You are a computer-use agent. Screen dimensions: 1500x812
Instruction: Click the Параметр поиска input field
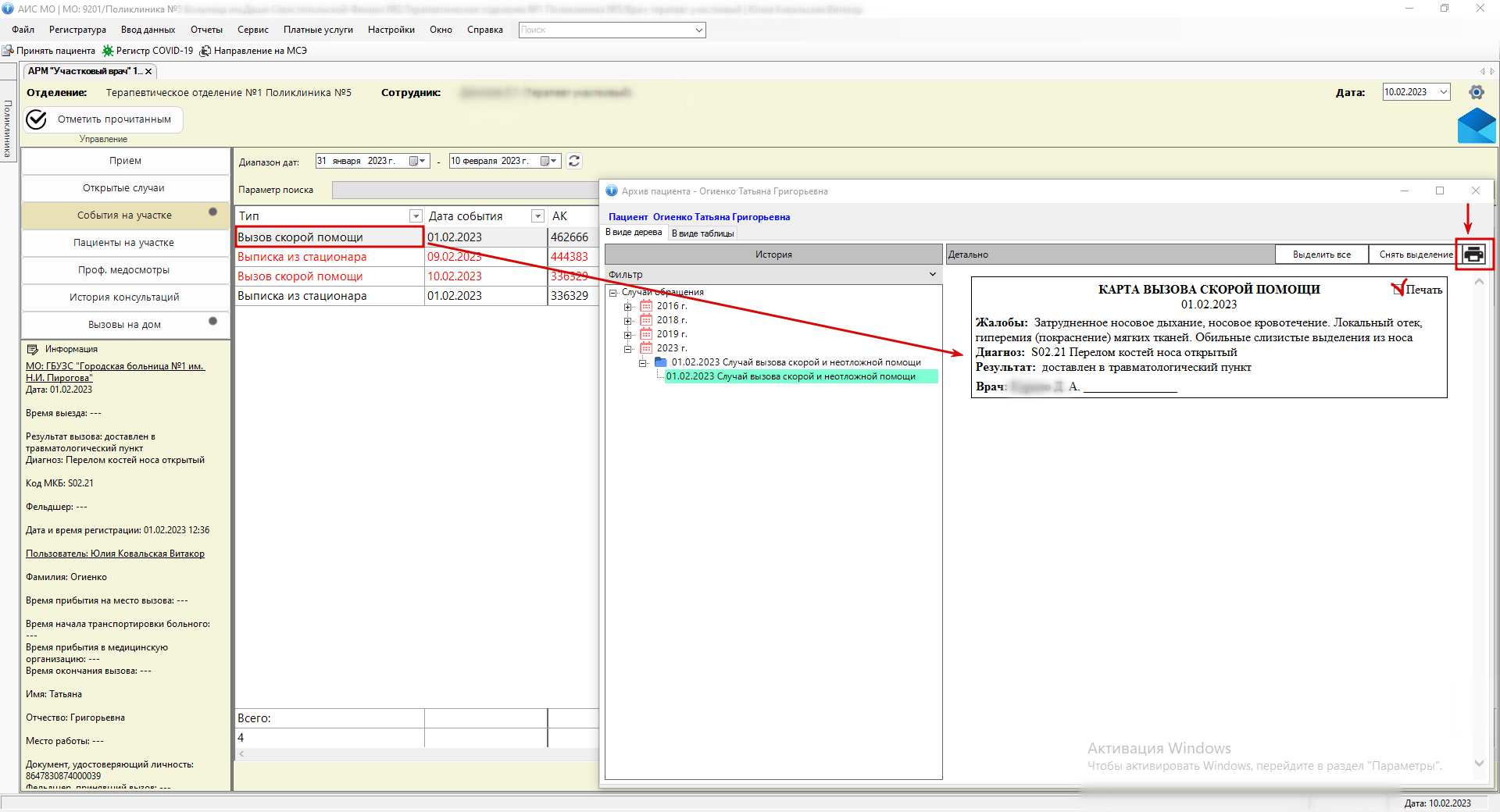[466, 190]
